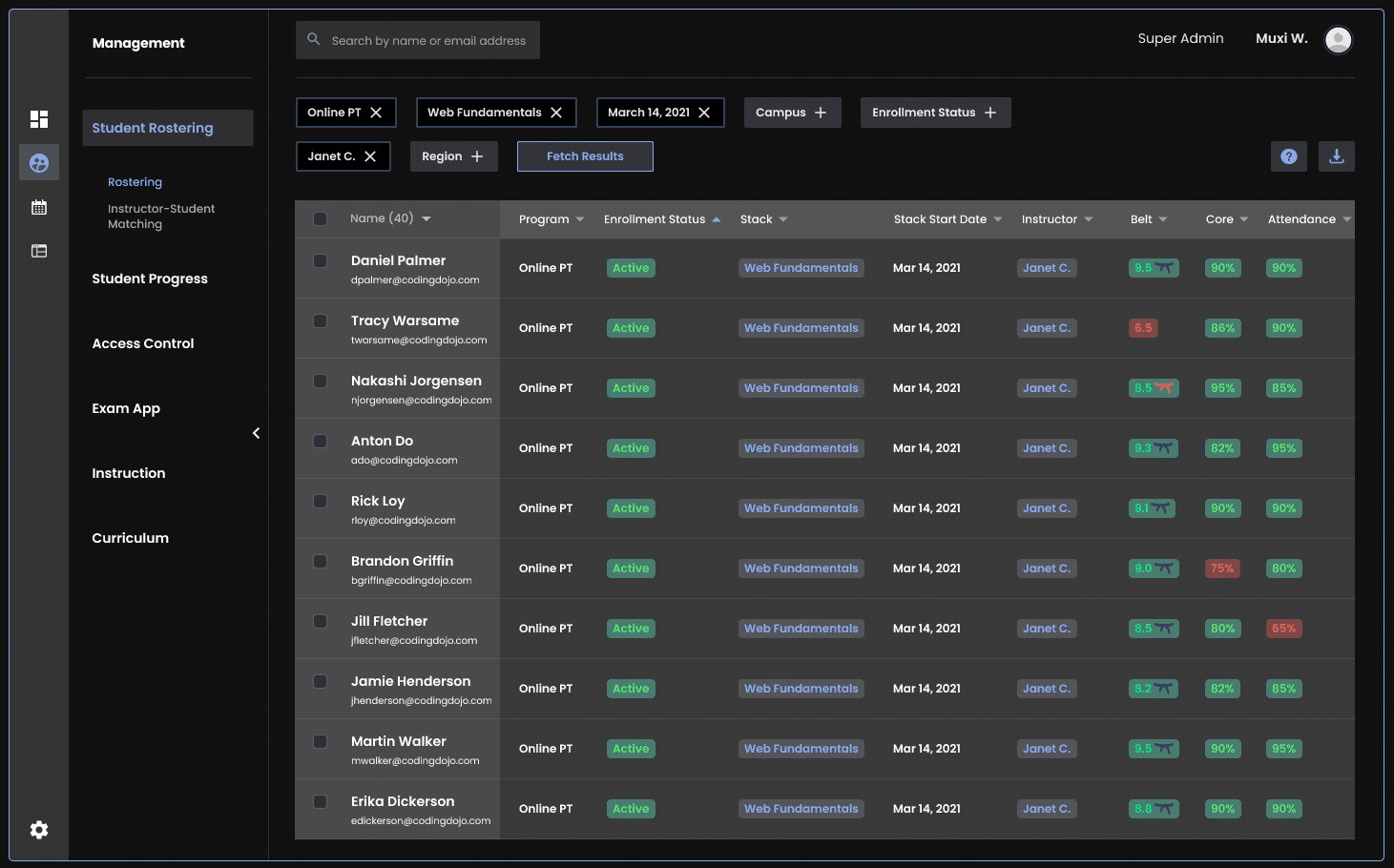Open settings gear icon

(39, 830)
